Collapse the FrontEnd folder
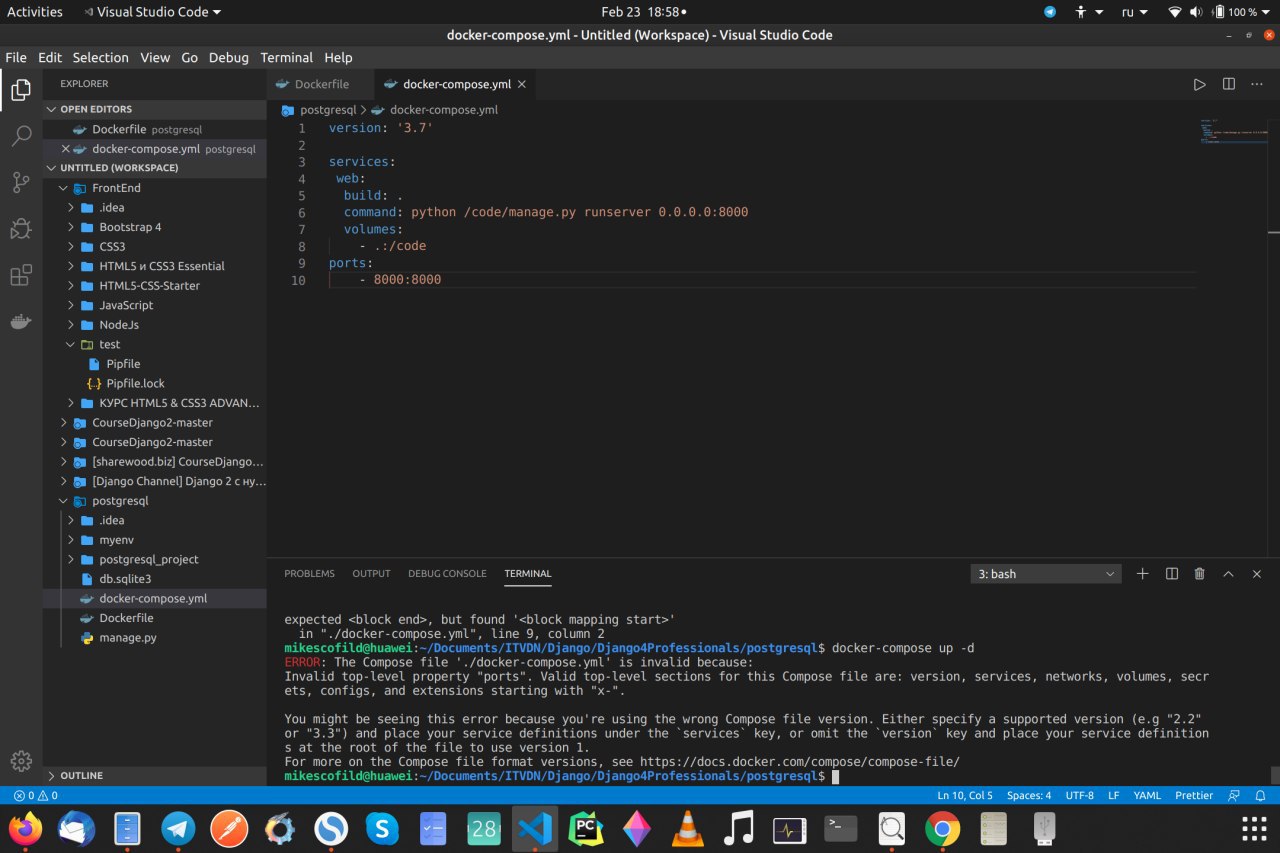The image size is (1280, 853). [x=155, y=188]
